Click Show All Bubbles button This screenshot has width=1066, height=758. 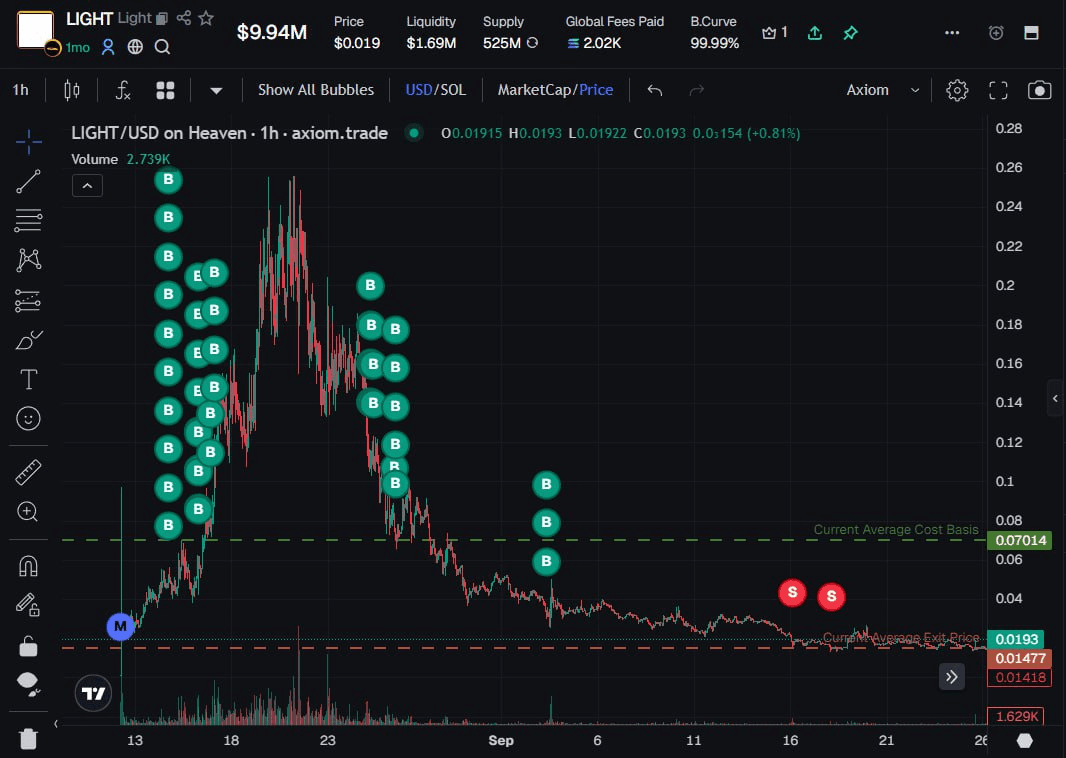point(316,90)
